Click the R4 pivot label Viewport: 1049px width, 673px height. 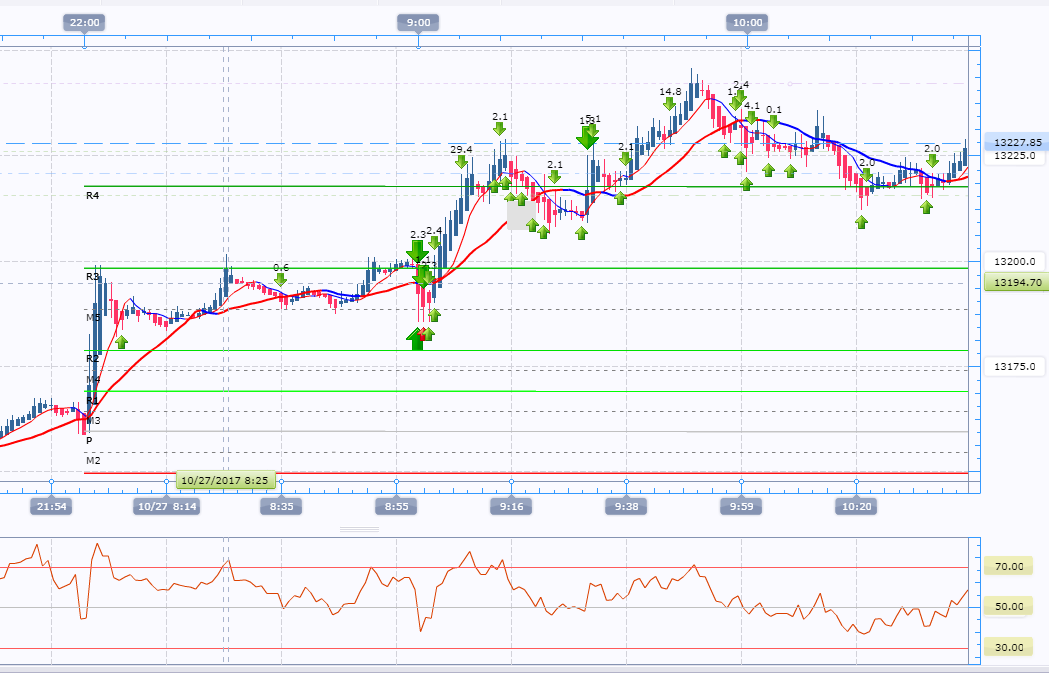(92, 195)
